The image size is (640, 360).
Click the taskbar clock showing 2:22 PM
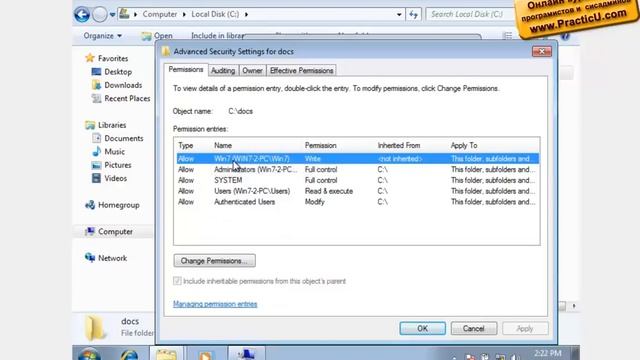click(x=547, y=353)
